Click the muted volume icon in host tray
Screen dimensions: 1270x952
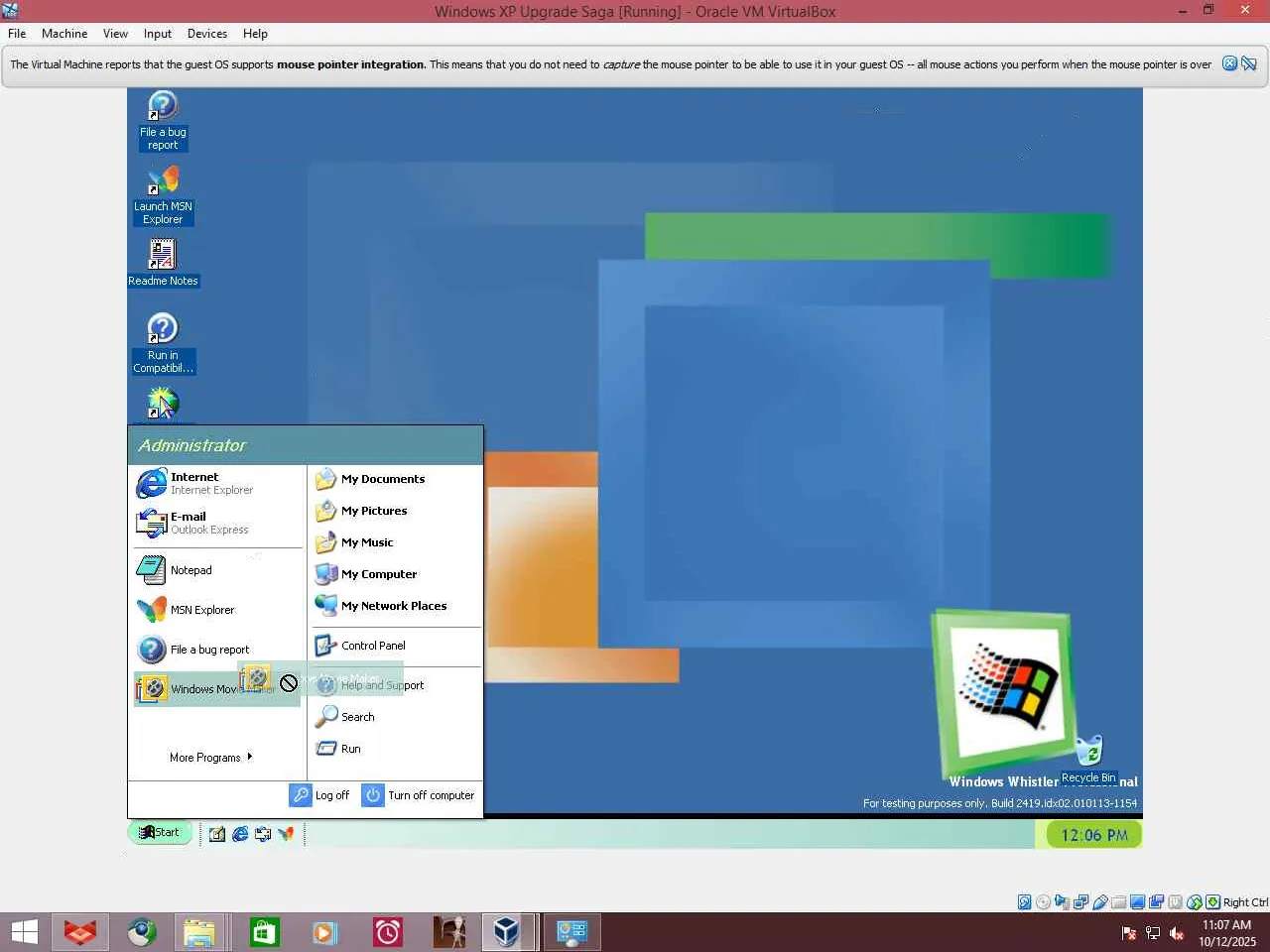coord(1177,933)
